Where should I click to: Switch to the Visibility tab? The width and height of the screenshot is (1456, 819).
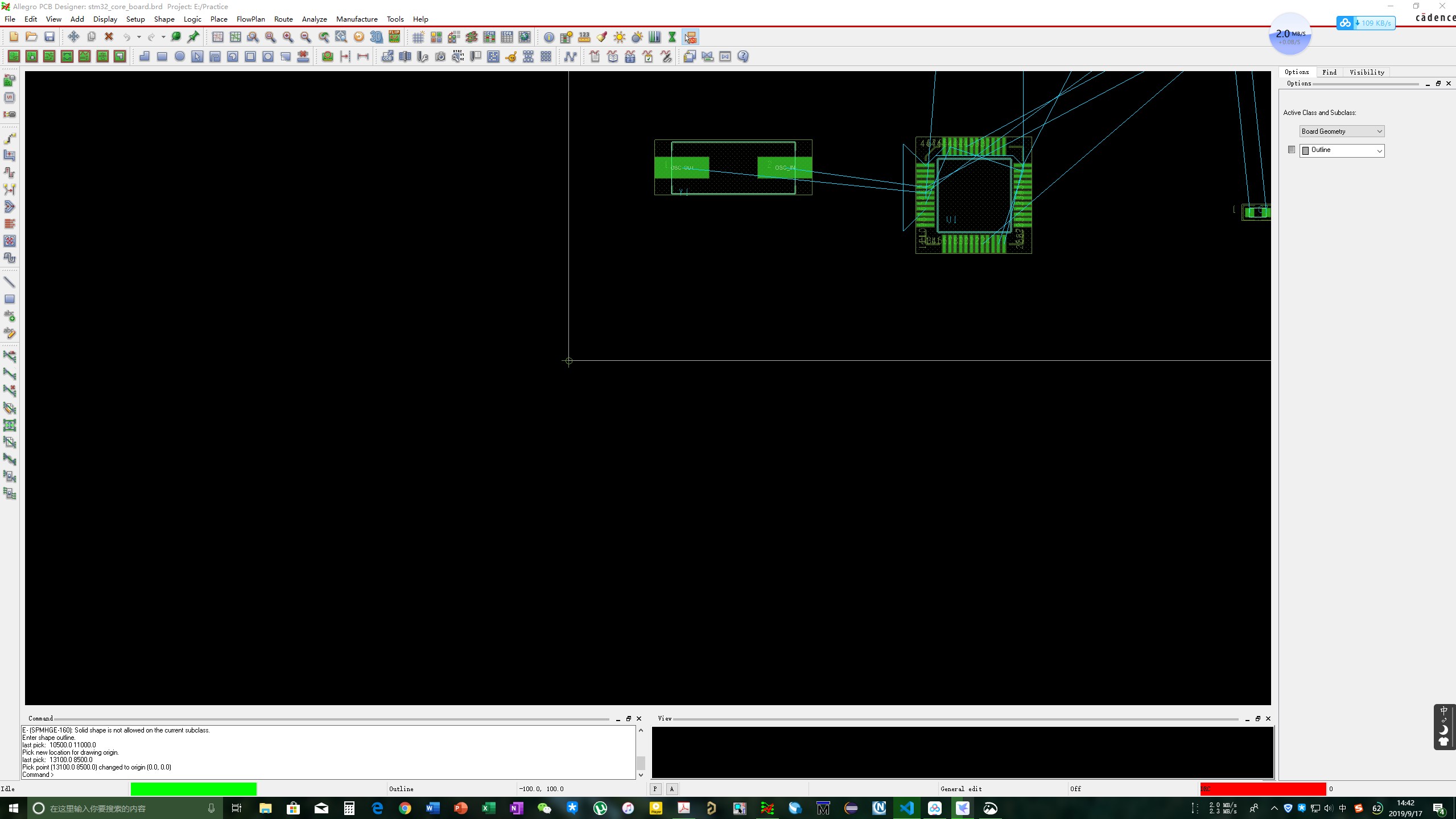pos(1366,72)
